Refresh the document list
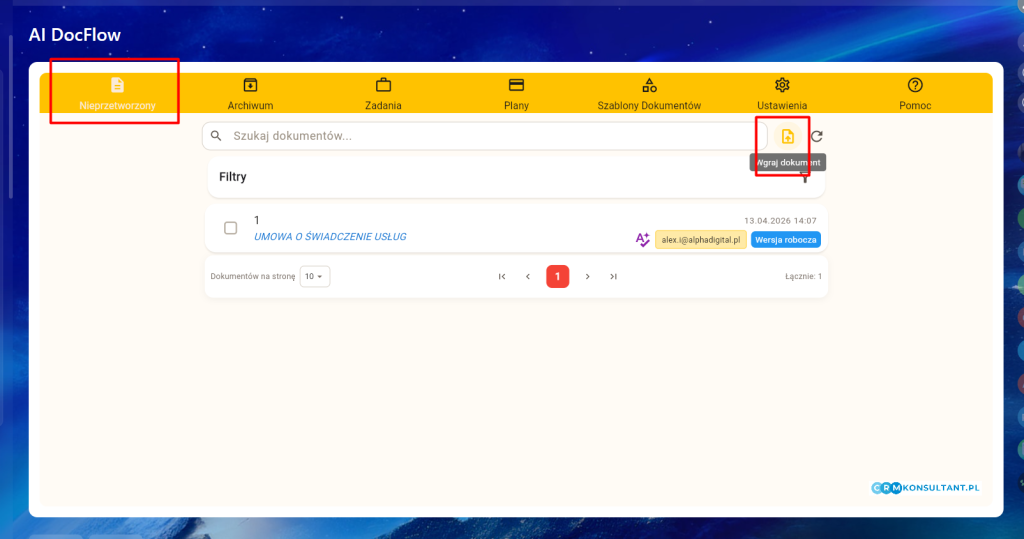Image resolution: width=1024 pixels, height=539 pixels. coord(817,137)
